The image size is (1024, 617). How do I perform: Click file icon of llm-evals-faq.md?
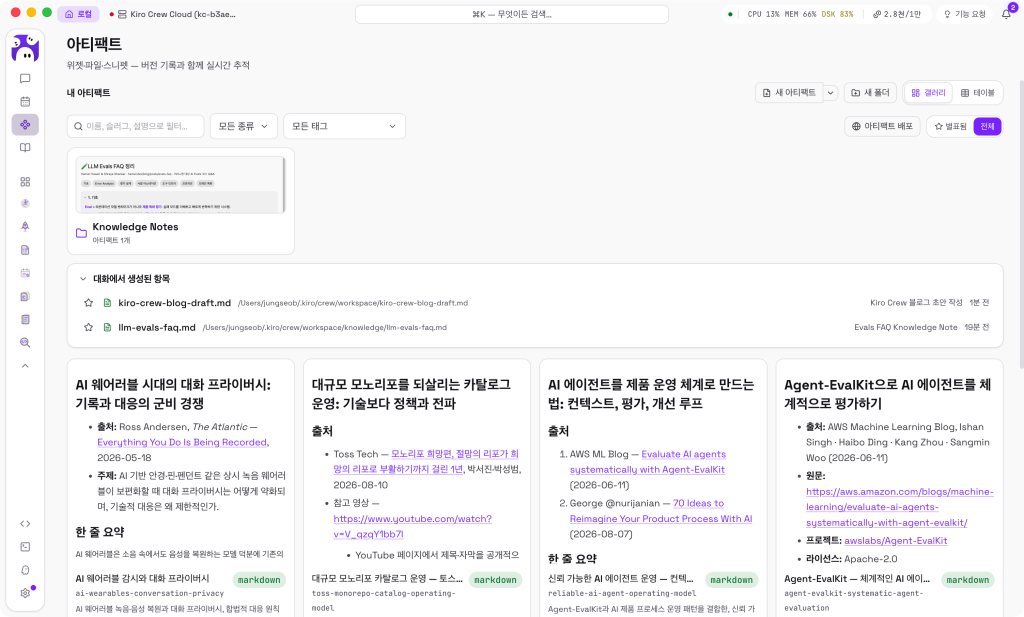click(x=107, y=327)
